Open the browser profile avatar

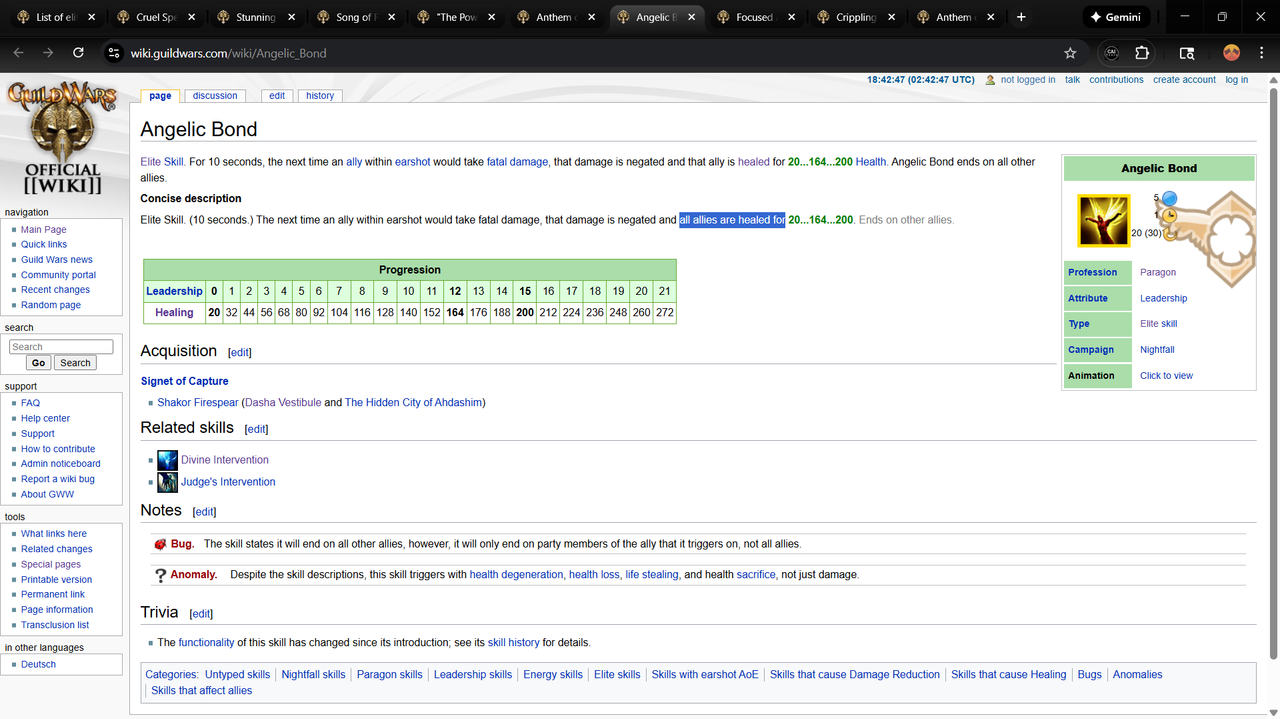click(x=1231, y=53)
